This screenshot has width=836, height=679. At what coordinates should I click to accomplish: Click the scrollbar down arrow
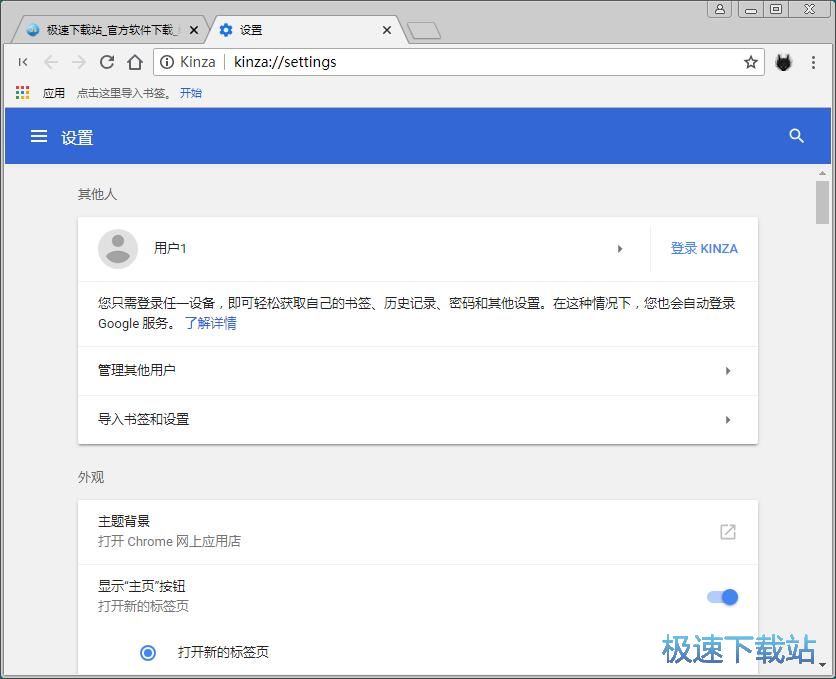[x=822, y=665]
